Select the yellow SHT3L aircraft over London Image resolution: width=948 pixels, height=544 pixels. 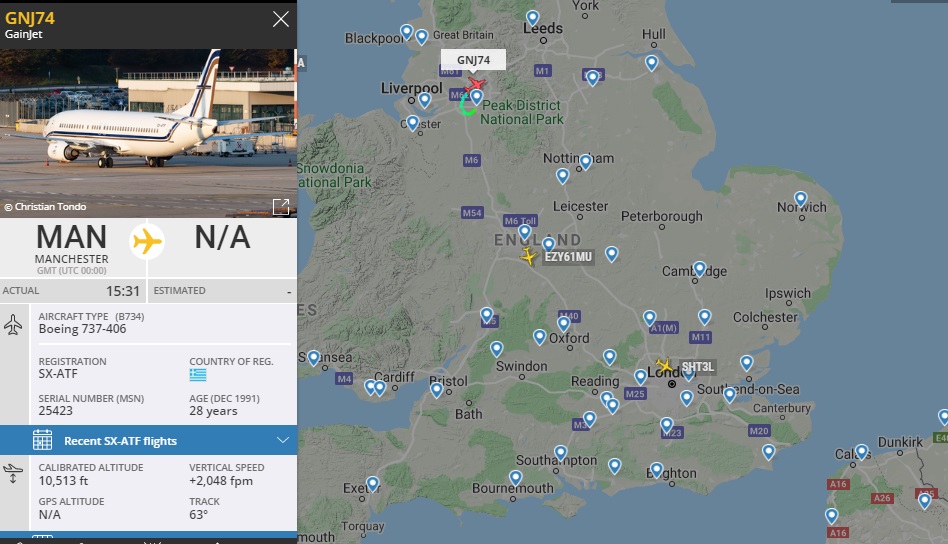pyautogui.click(x=664, y=366)
